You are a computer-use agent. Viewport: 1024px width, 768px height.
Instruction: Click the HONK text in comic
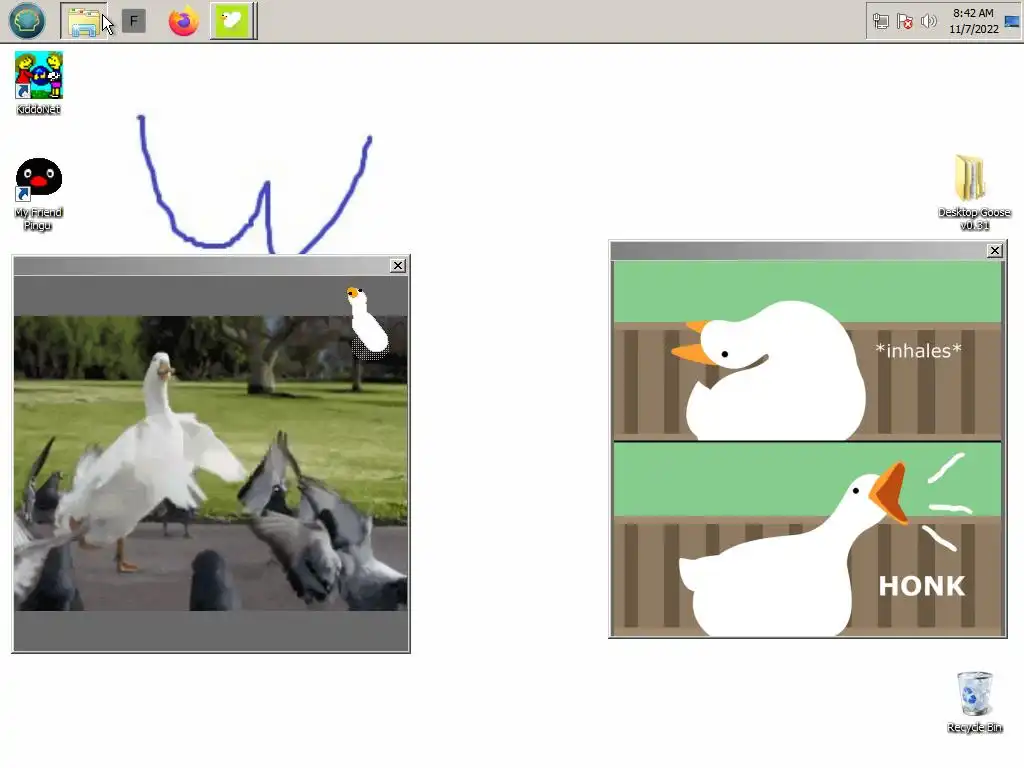pyautogui.click(x=921, y=586)
